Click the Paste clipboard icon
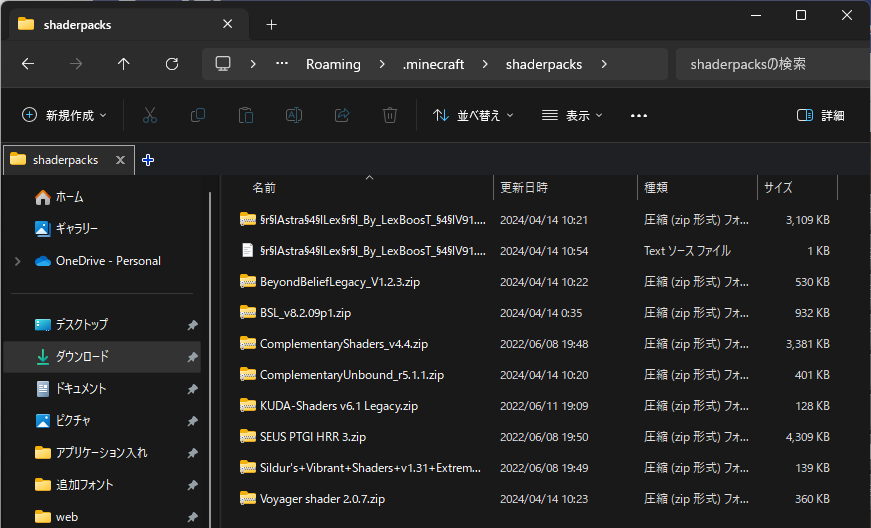This screenshot has height=528, width=871. click(x=246, y=115)
